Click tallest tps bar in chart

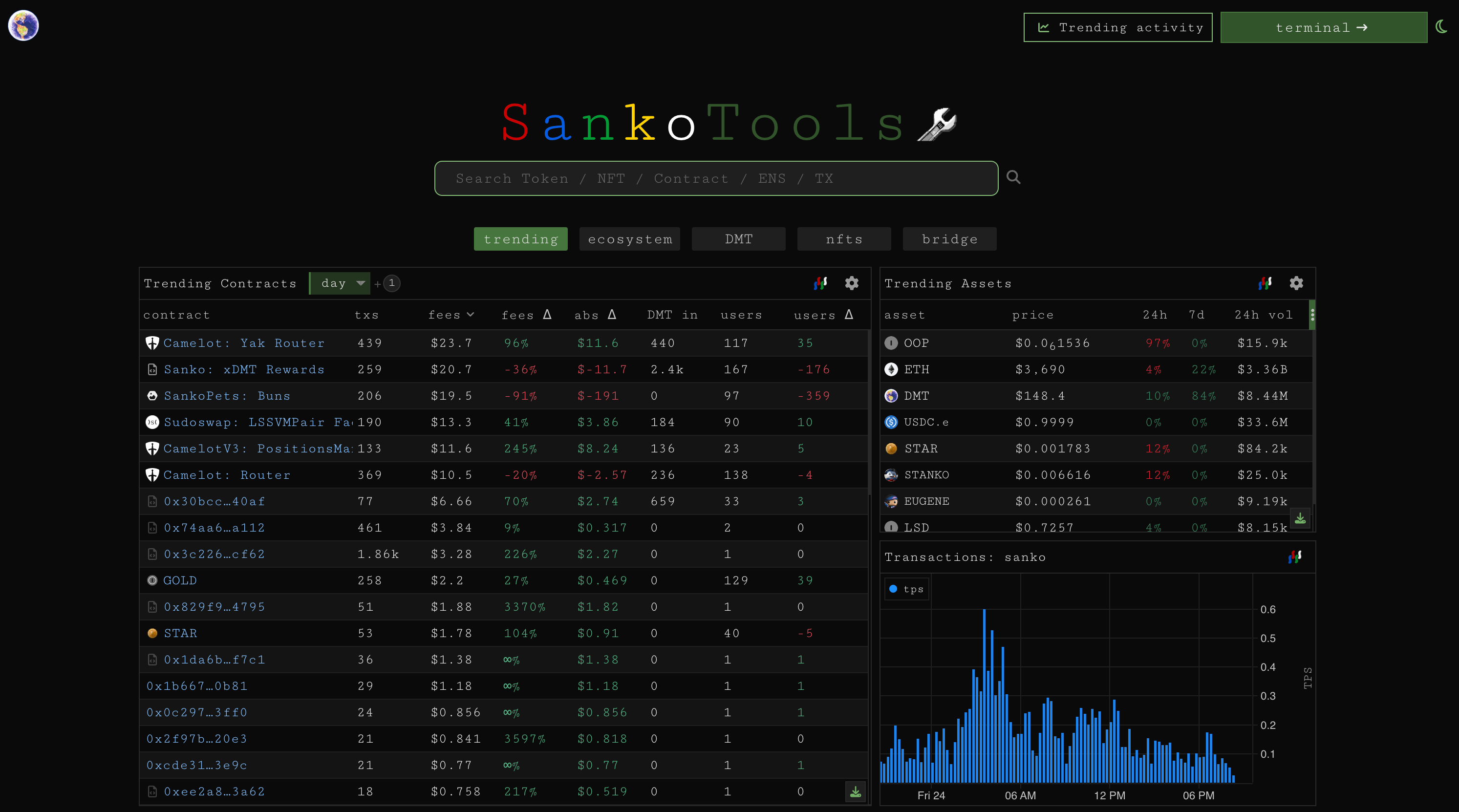985,696
